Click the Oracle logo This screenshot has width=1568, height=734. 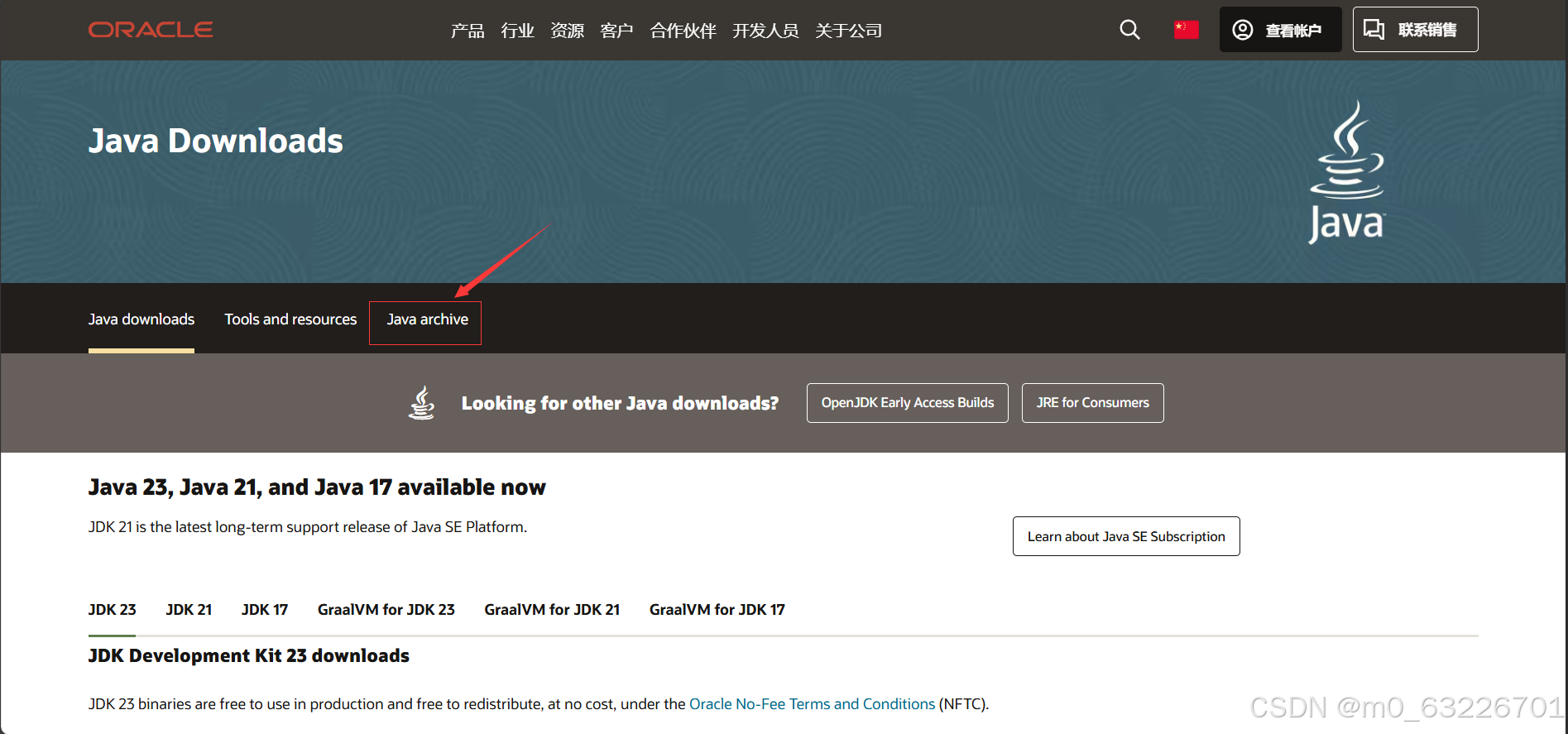pyautogui.click(x=151, y=30)
